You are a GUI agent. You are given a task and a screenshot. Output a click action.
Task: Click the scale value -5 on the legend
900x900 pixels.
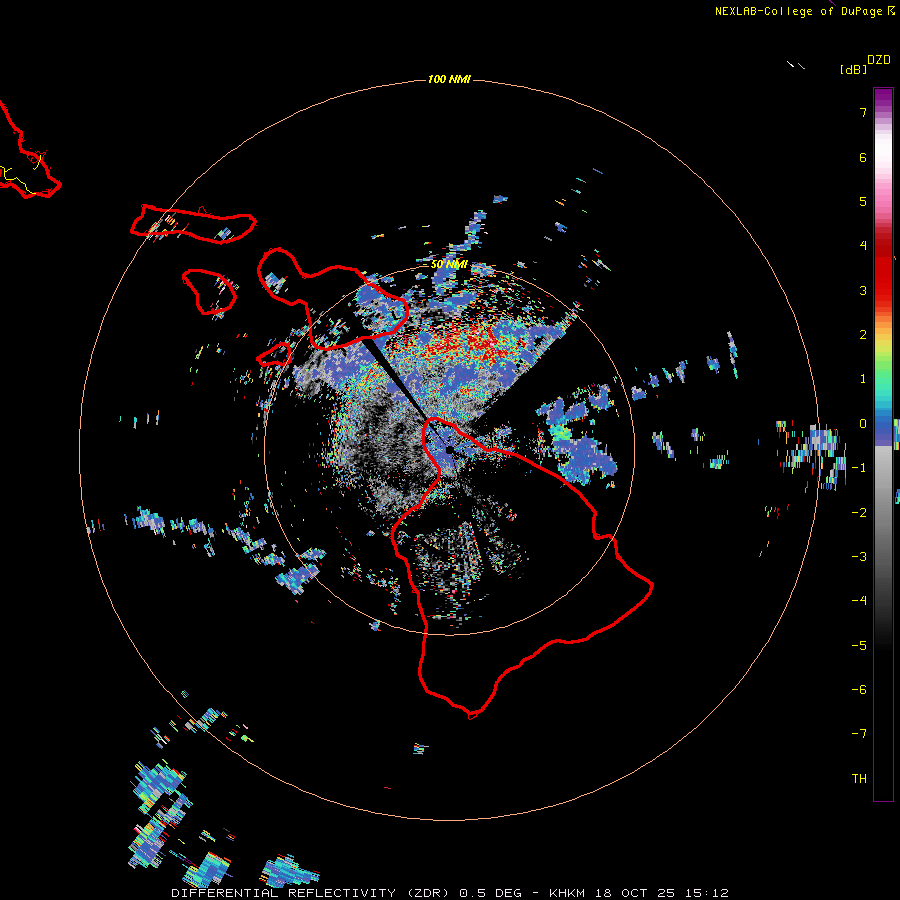tap(859, 646)
